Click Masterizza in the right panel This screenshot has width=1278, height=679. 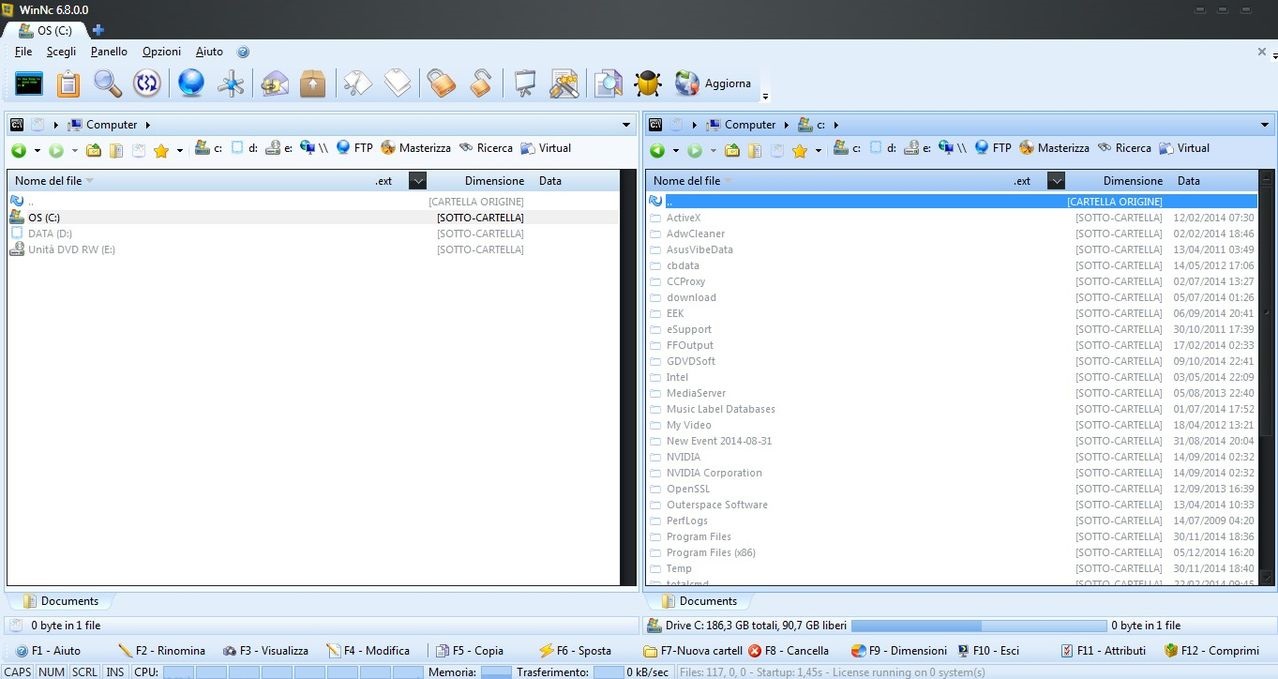click(1054, 148)
